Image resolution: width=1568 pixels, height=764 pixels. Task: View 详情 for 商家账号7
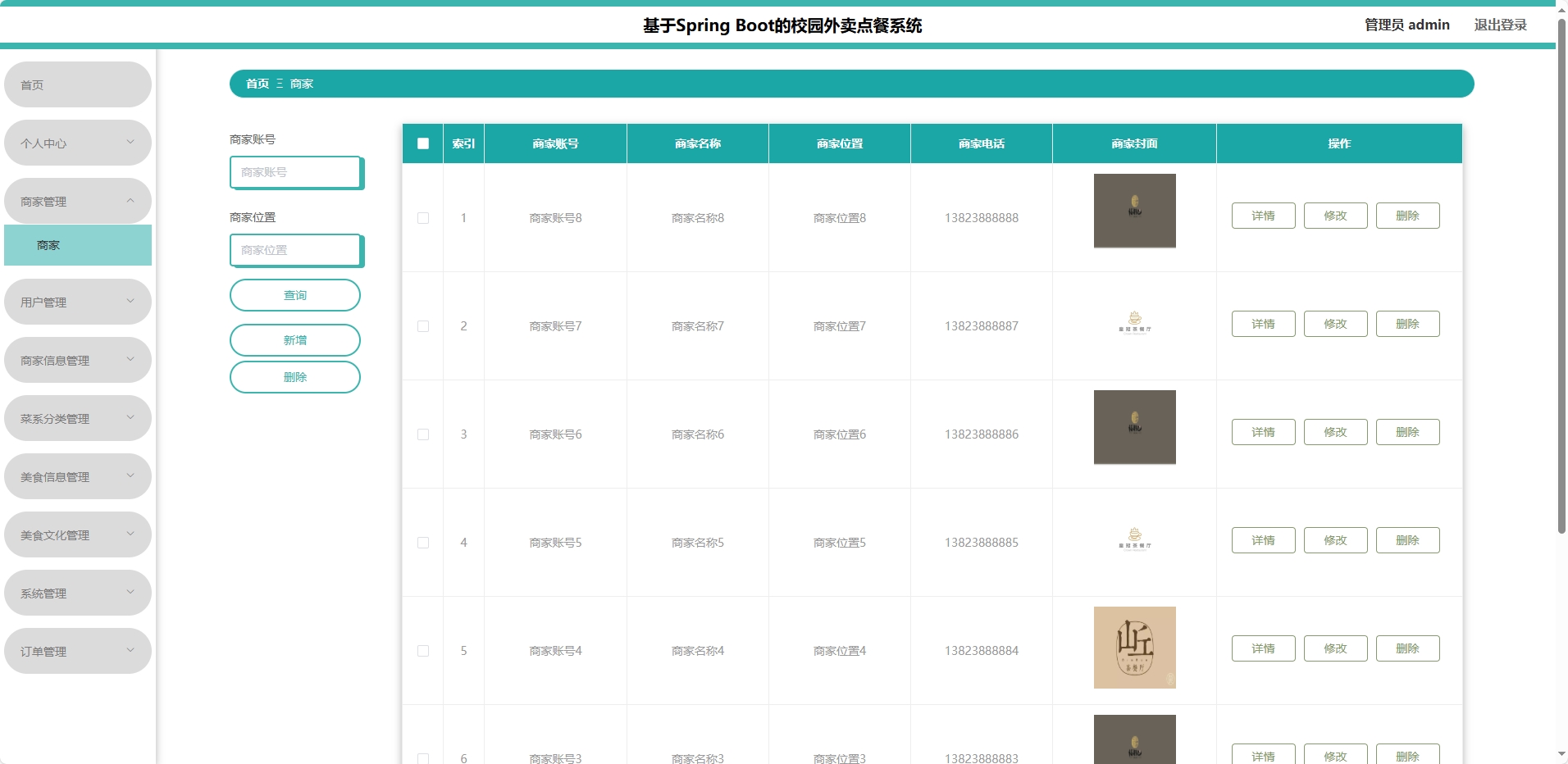(x=1264, y=324)
